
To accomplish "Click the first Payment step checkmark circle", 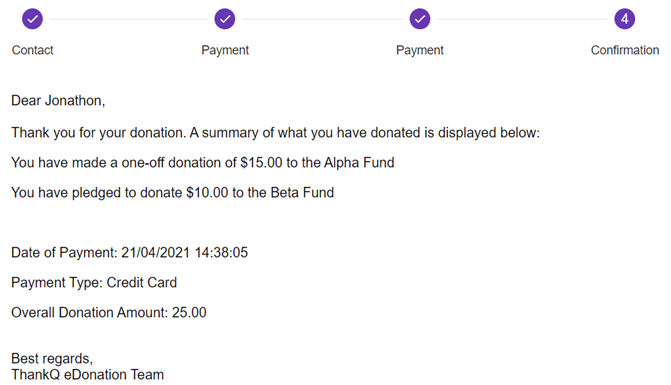I will click(x=225, y=19).
